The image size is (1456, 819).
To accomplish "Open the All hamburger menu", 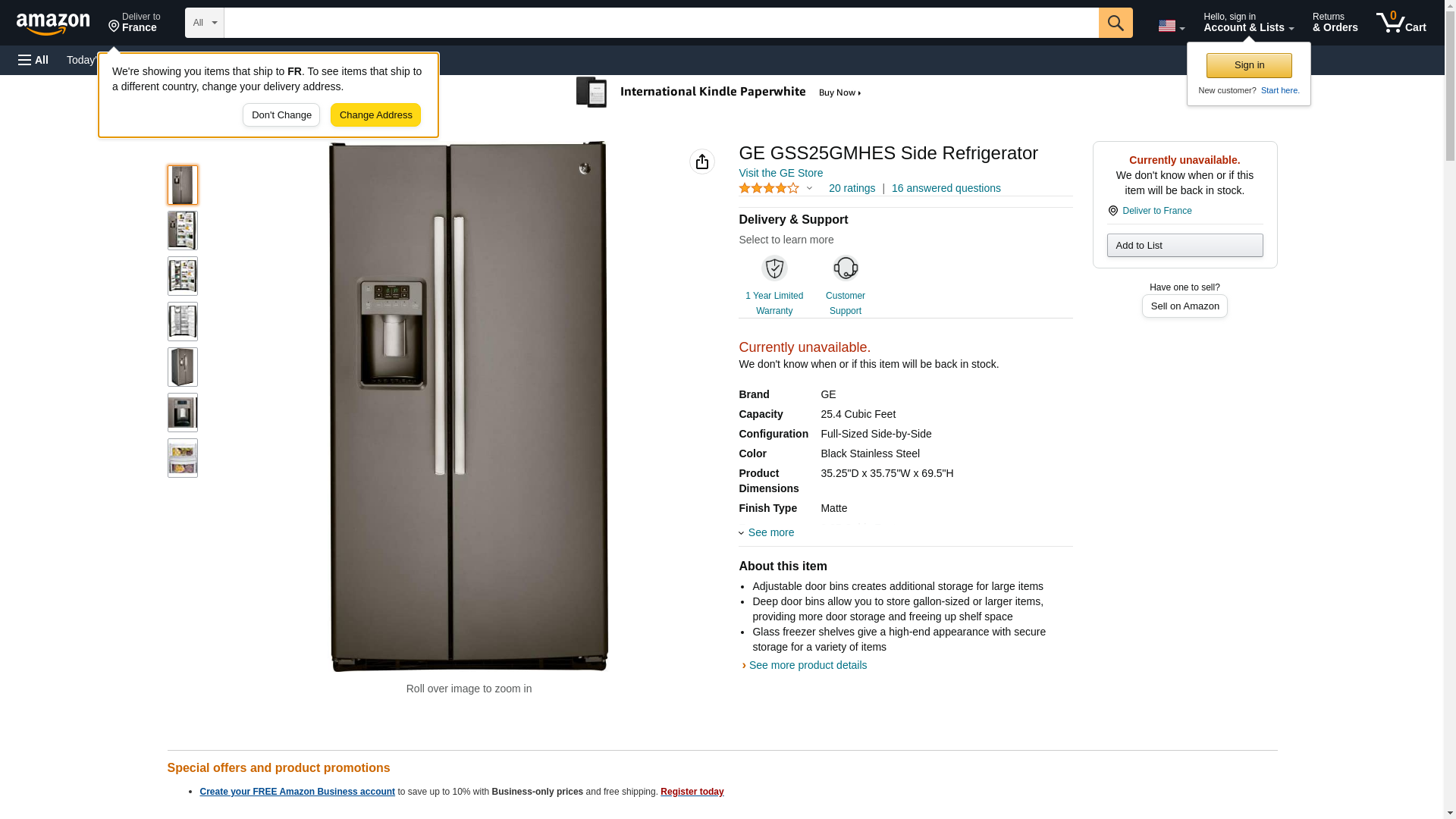I will point(33,60).
